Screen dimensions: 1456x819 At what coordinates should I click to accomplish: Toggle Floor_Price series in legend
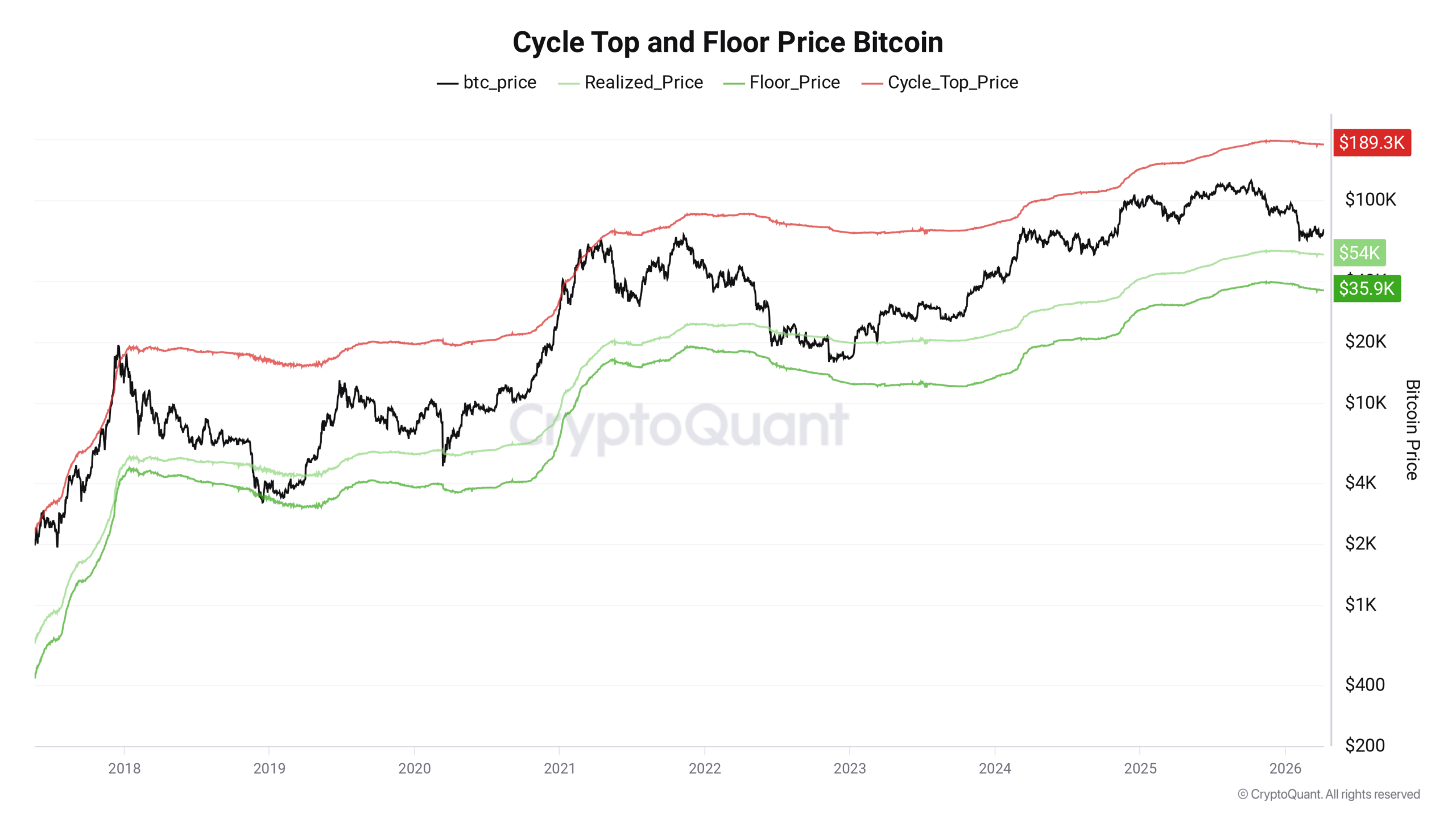[794, 82]
